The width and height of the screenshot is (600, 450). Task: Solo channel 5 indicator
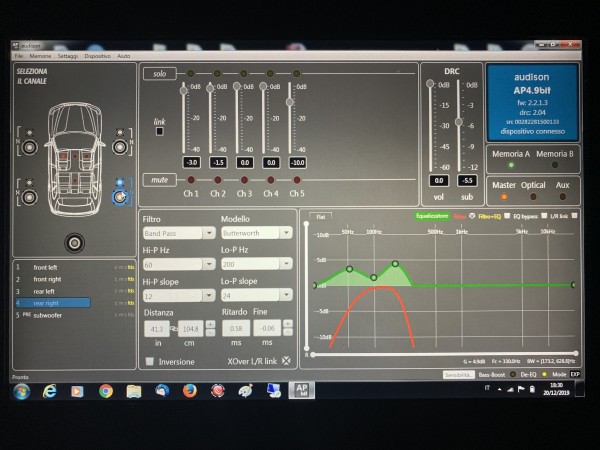pos(296,73)
